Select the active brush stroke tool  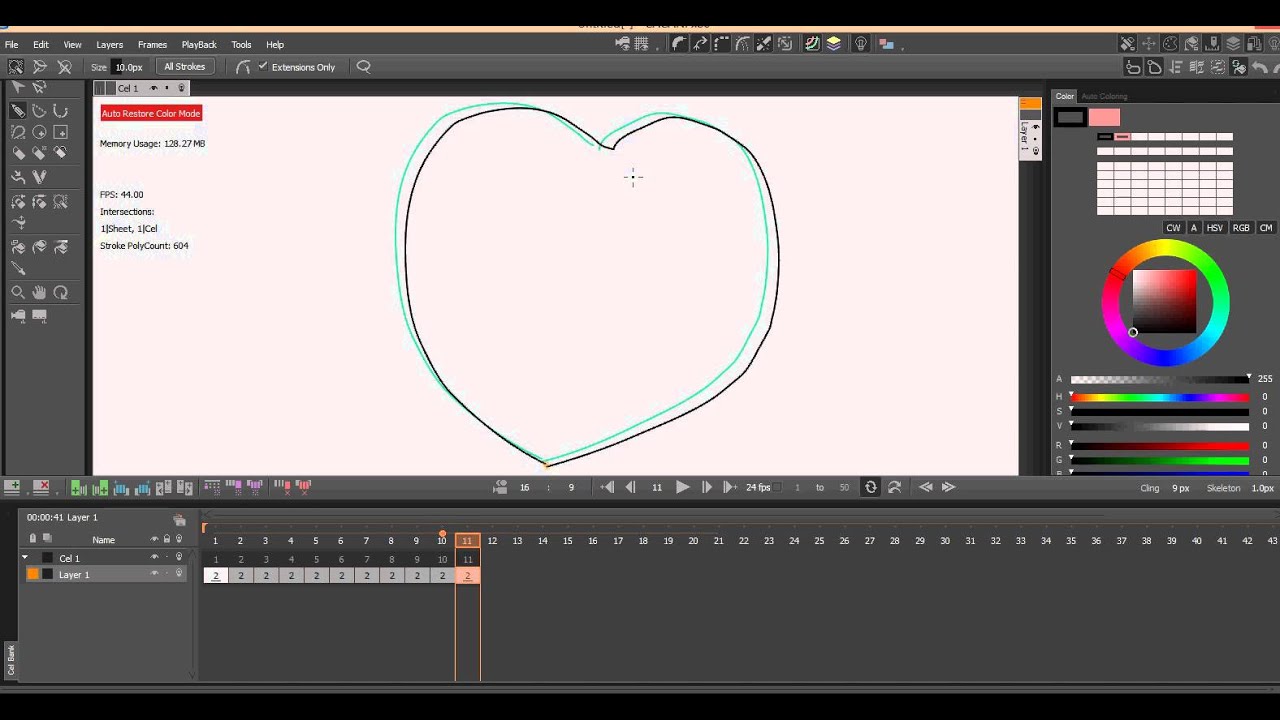(18, 110)
